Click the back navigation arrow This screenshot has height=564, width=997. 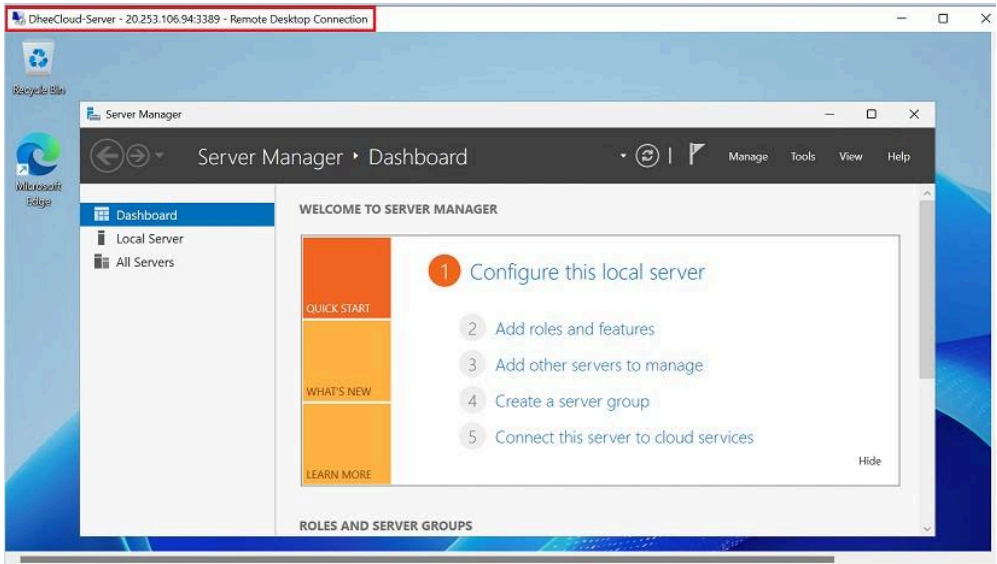(107, 157)
